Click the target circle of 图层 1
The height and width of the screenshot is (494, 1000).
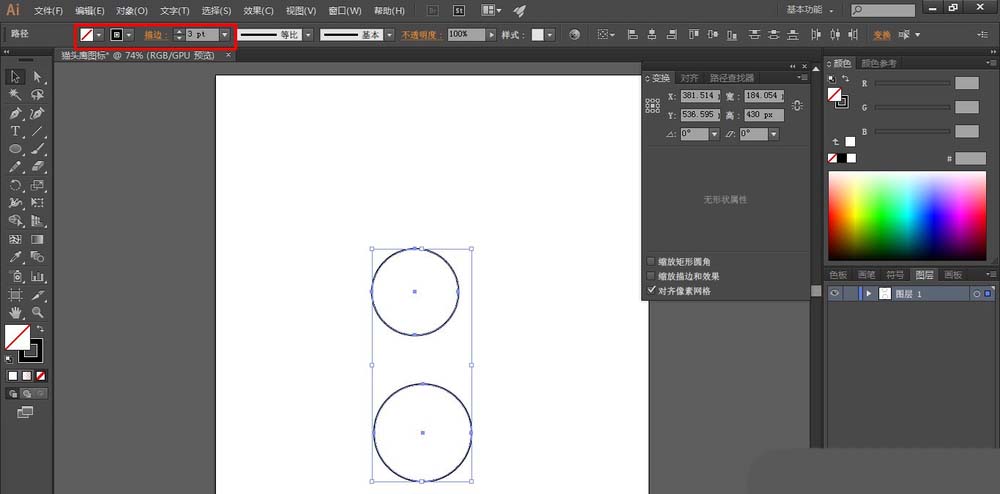(x=976, y=294)
